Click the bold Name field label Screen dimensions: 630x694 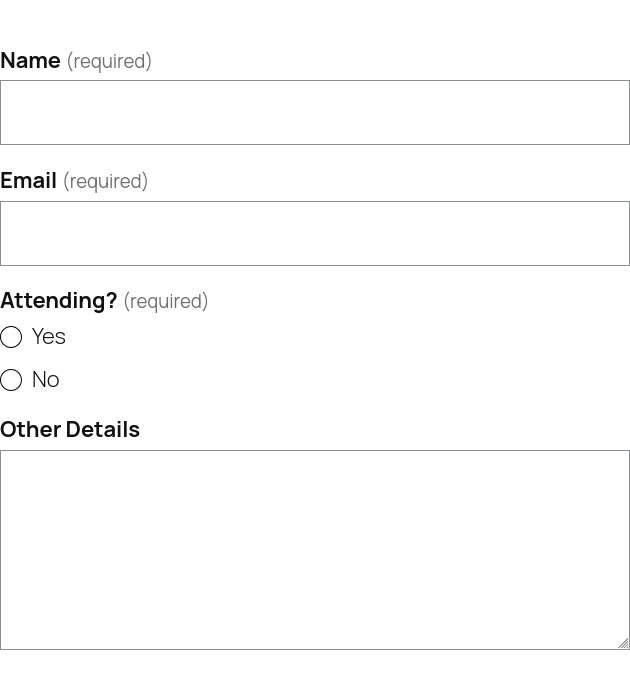31,60
